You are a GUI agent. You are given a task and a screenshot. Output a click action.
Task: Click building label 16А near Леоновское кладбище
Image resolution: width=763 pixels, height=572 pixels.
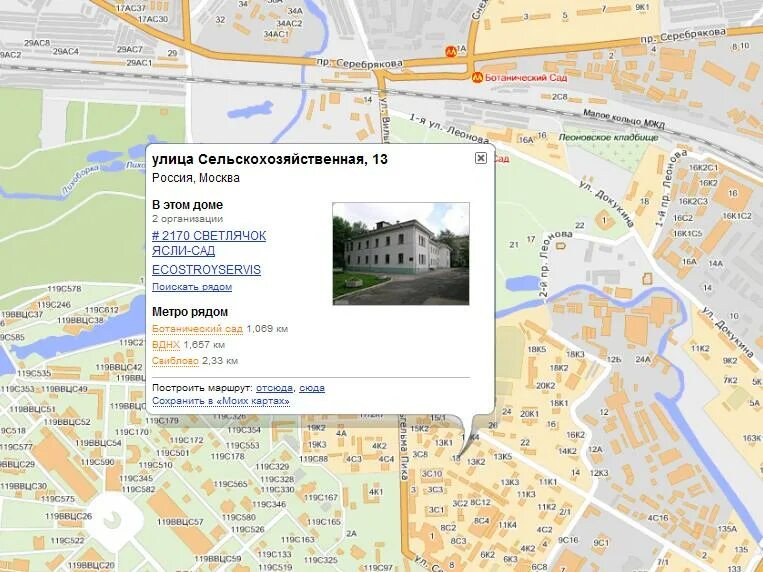coord(526,140)
